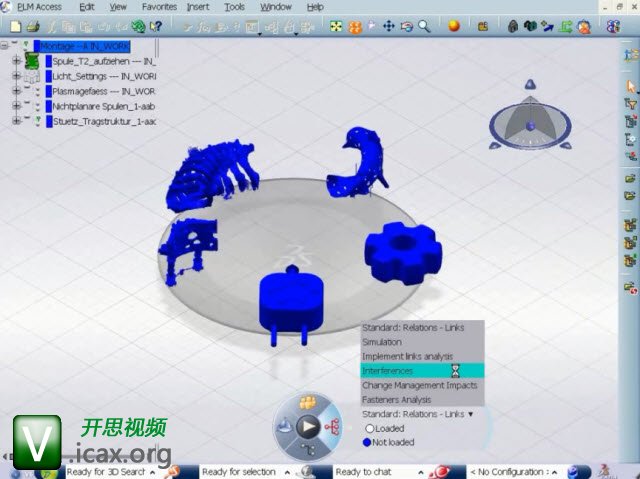The height and width of the screenshot is (479, 640).
Task: Select the Montage tree item
Action: [84, 46]
